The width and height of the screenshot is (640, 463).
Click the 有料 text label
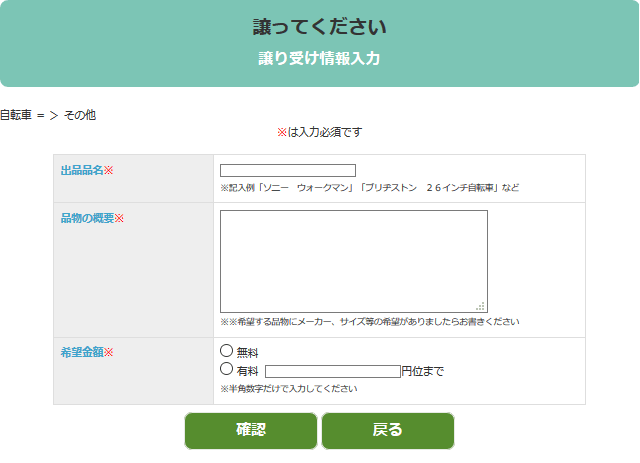(247, 371)
